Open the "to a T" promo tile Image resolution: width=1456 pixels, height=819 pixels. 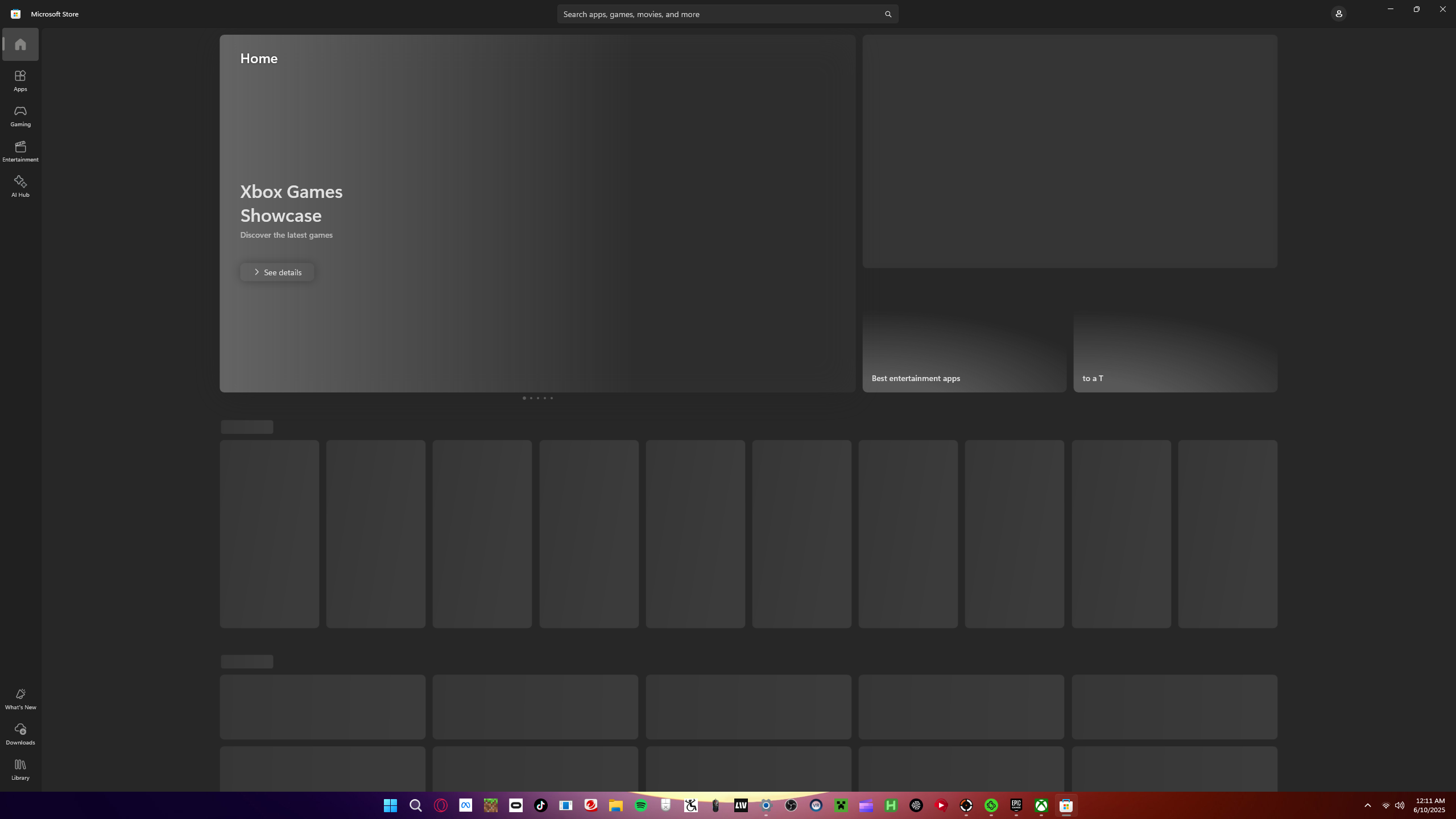click(x=1175, y=353)
